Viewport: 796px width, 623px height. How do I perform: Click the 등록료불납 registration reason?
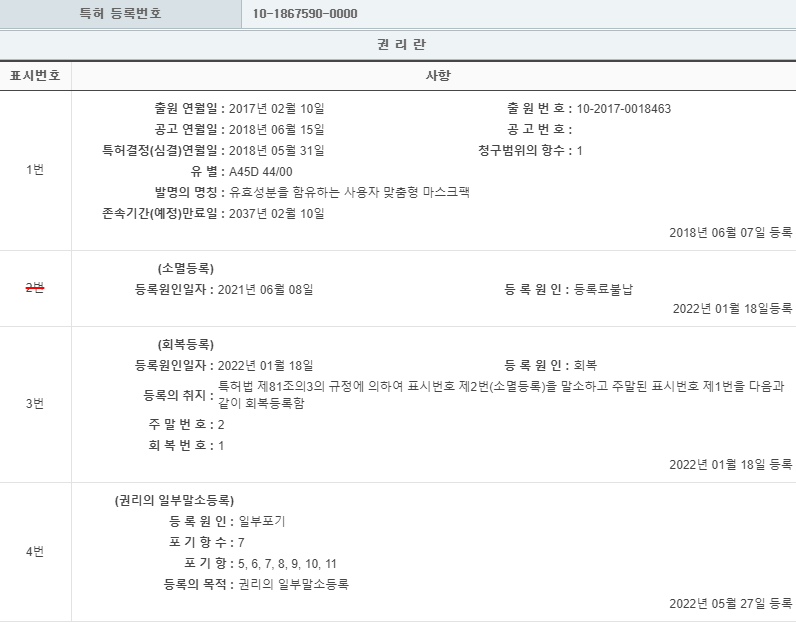(604, 289)
